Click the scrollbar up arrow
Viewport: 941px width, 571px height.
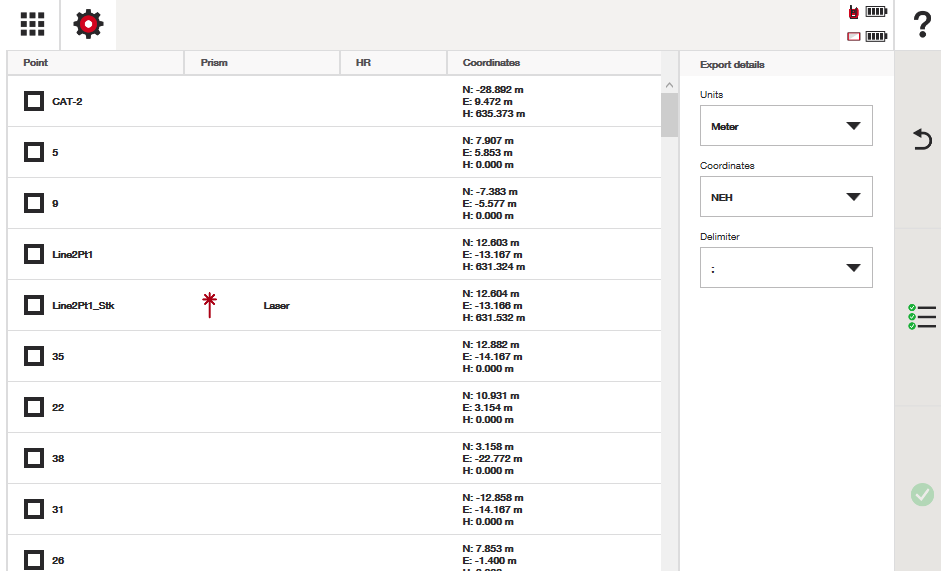pos(669,85)
